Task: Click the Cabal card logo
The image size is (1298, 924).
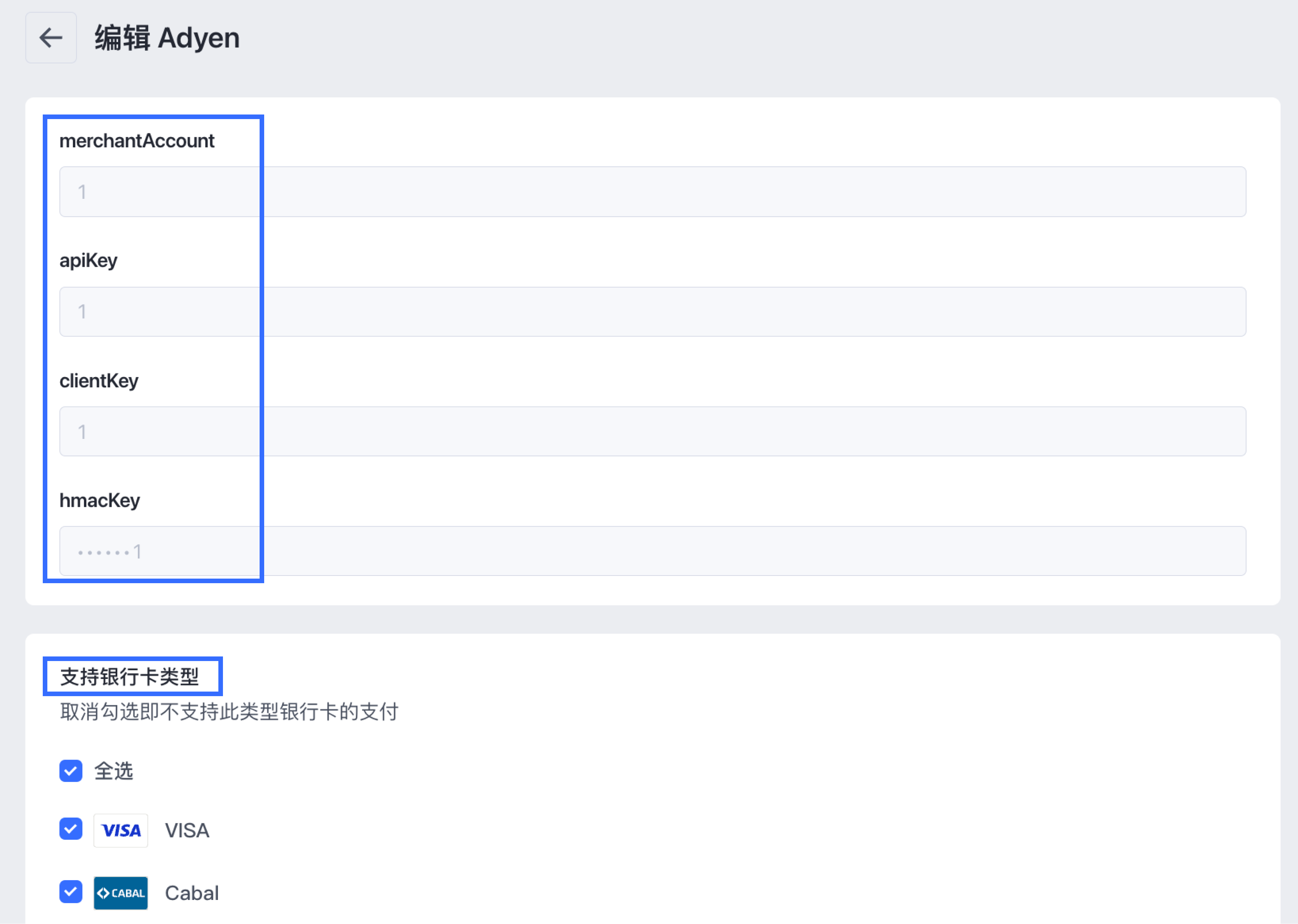Action: click(121, 893)
